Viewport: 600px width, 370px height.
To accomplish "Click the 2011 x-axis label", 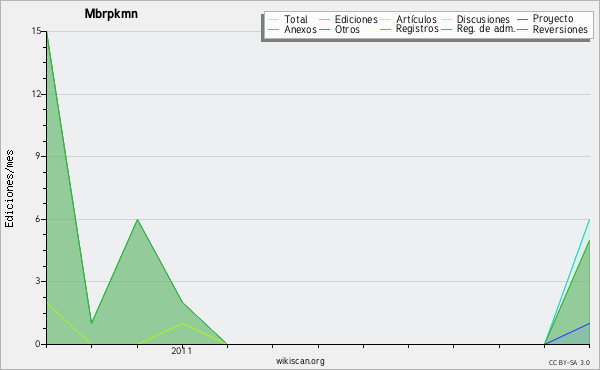I will coord(181,351).
